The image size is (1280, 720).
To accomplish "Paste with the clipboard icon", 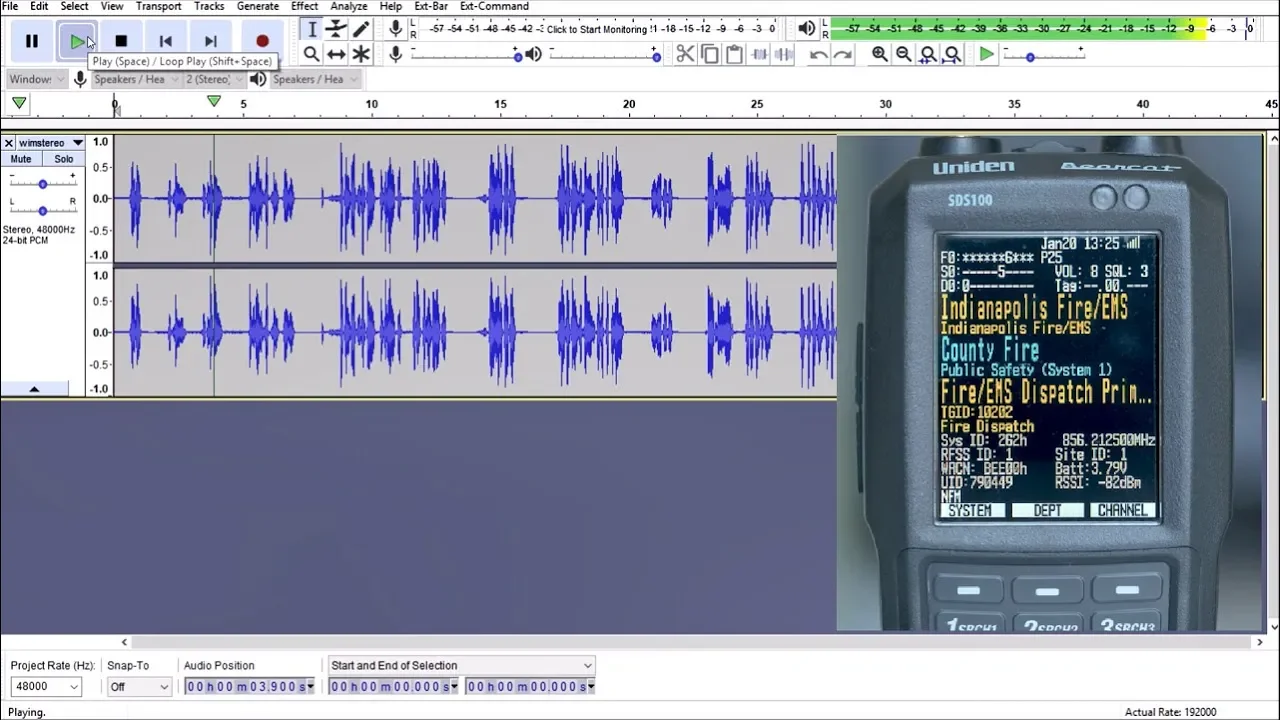I will coord(733,54).
